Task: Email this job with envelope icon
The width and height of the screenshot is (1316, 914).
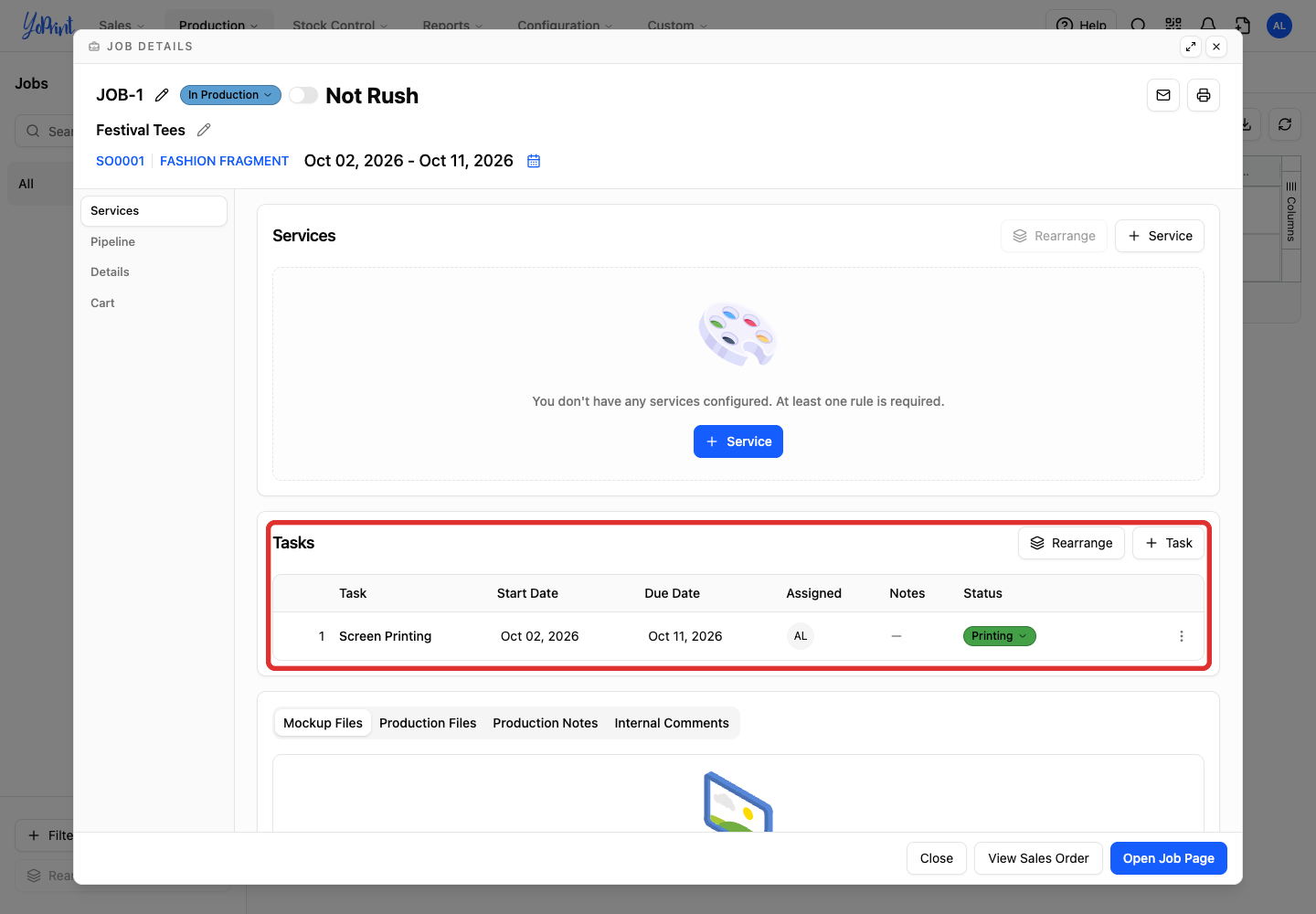Action: point(1163,95)
